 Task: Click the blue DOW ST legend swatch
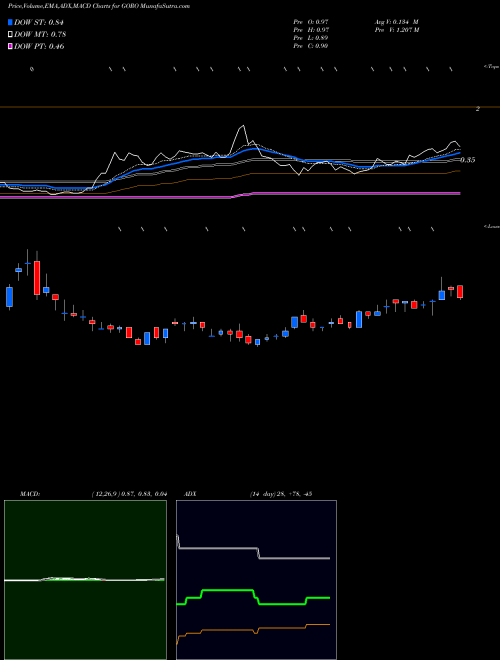coord(10,22)
